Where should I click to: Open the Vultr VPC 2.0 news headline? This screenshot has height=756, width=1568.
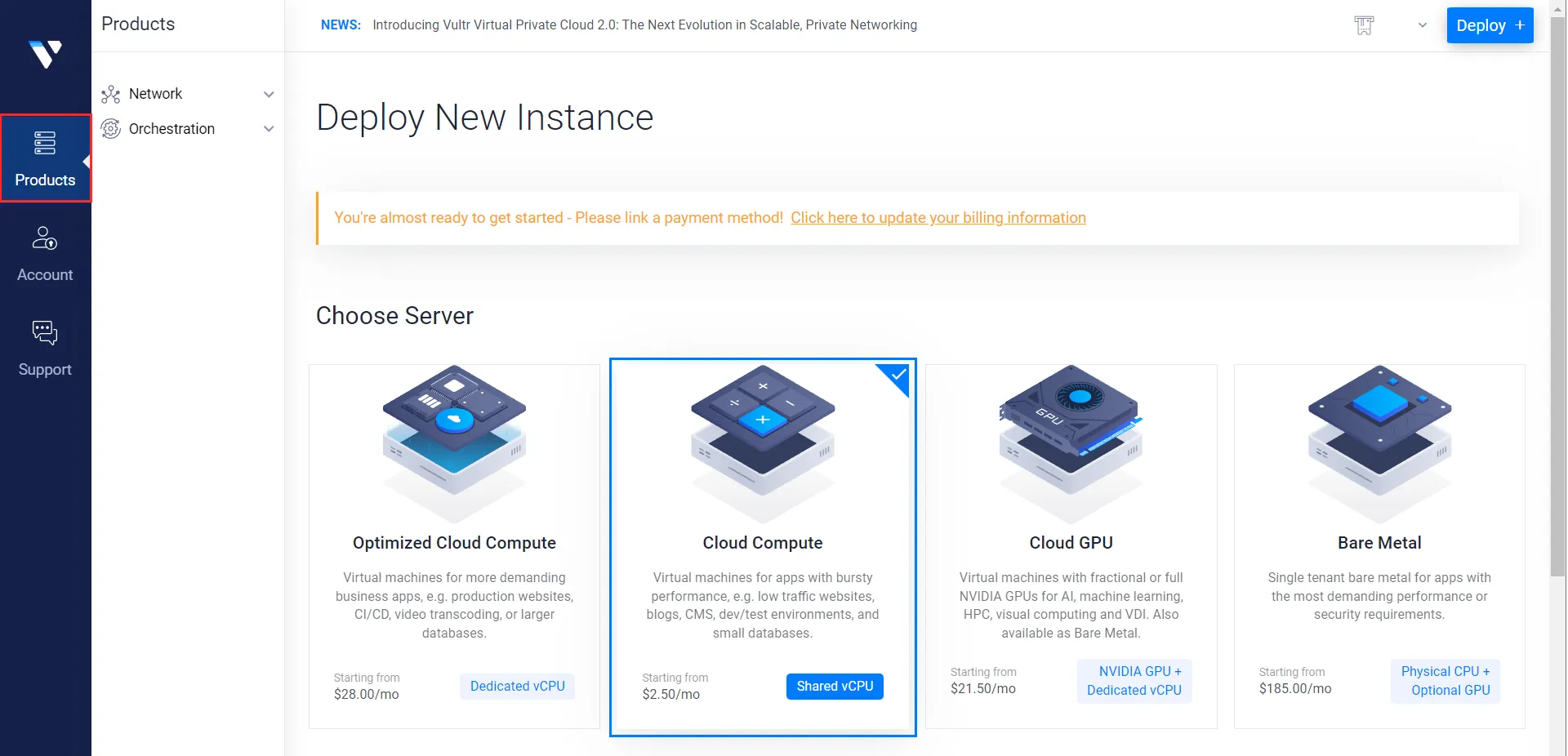pos(644,25)
